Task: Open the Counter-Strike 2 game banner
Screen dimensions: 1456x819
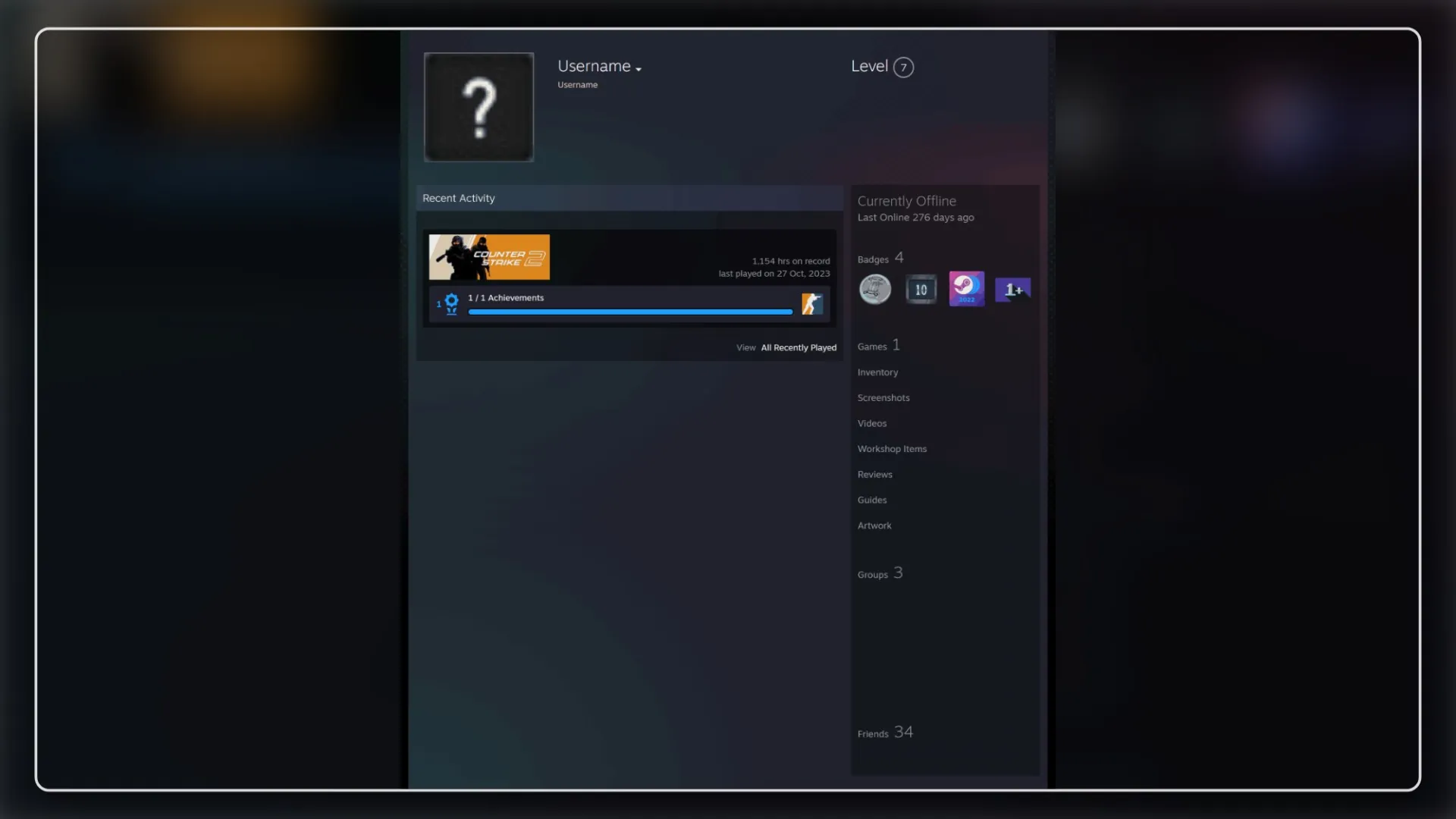Action: [x=489, y=257]
